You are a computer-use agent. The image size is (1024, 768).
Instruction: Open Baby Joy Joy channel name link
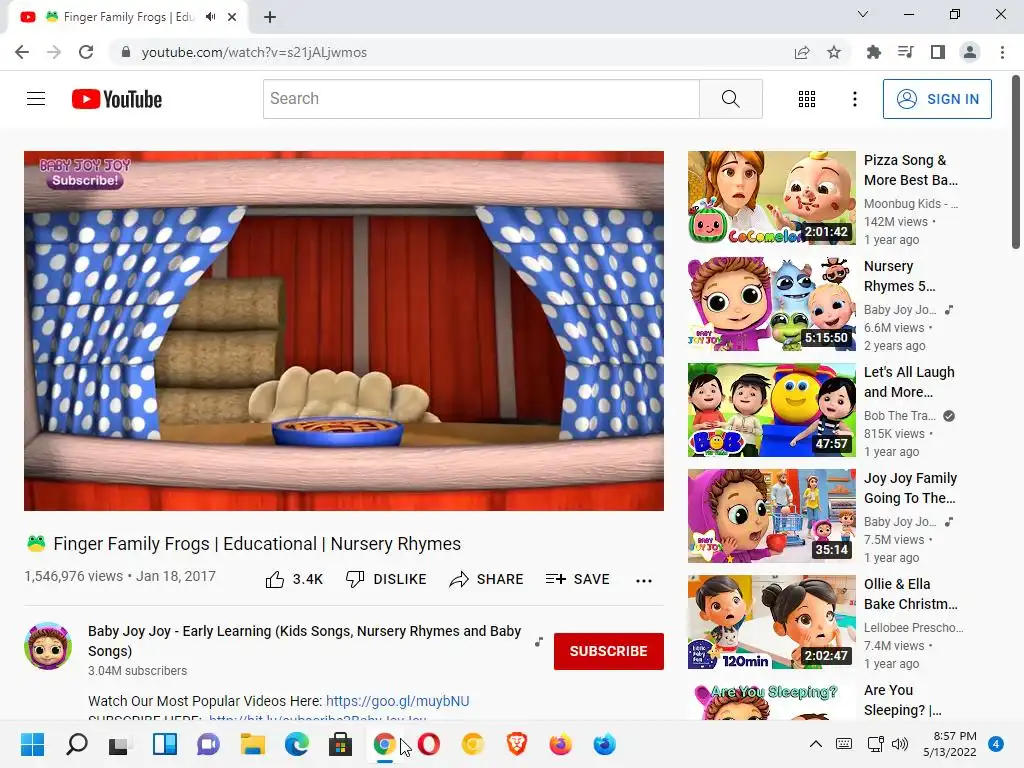click(304, 641)
